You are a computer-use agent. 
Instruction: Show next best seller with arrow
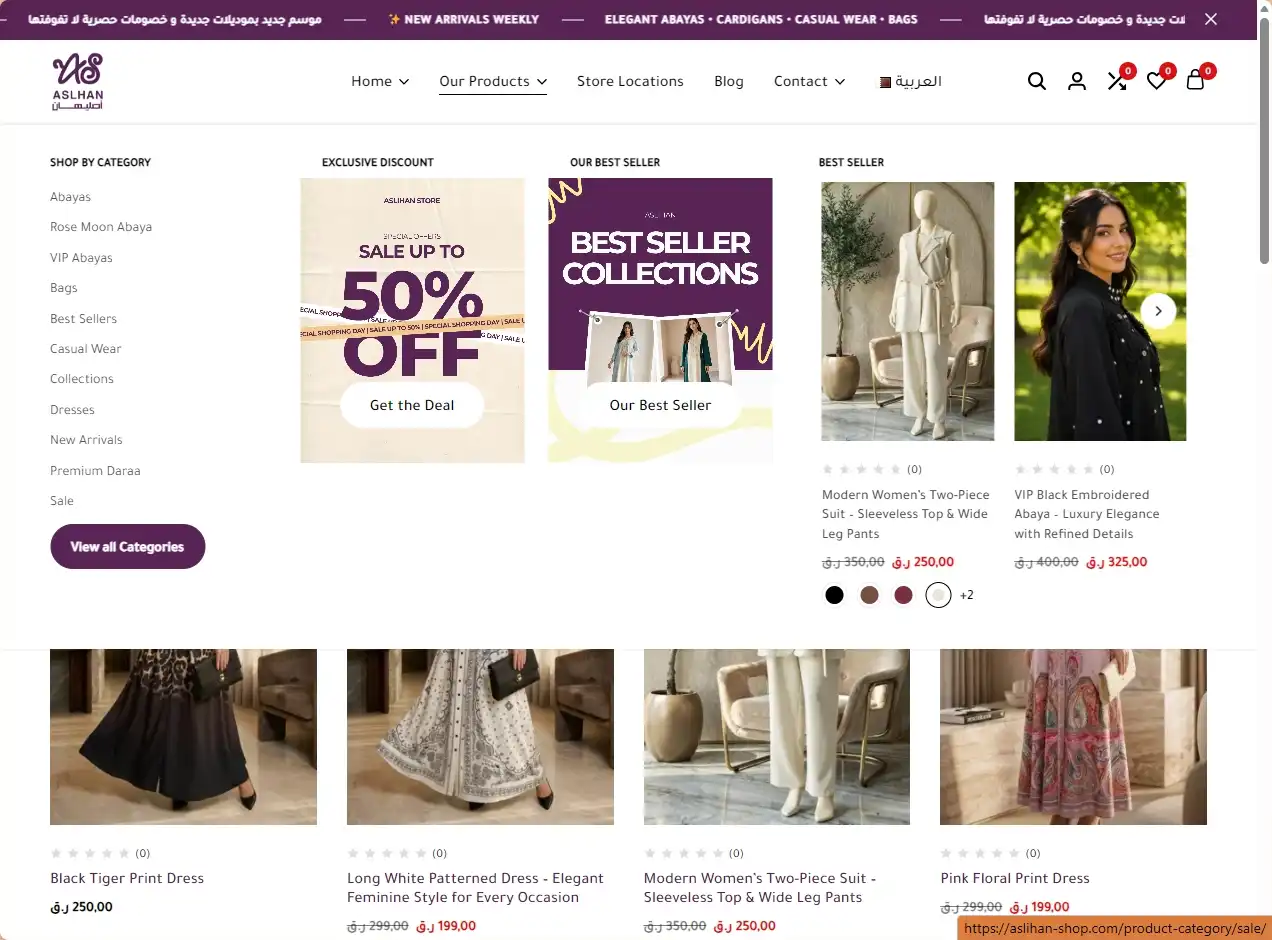pos(1158,311)
